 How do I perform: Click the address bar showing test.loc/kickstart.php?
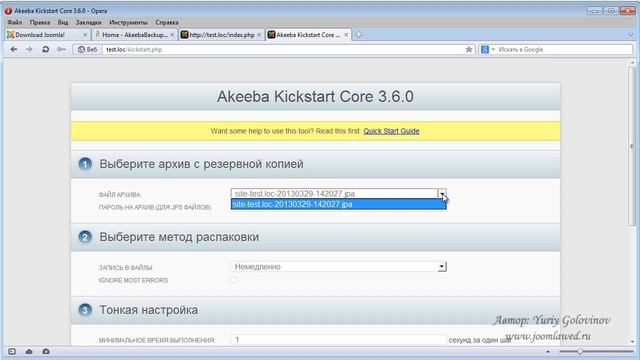284,49
